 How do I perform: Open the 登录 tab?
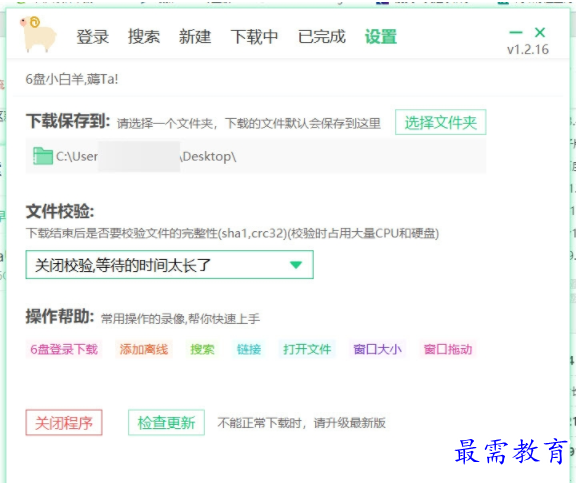[92, 37]
